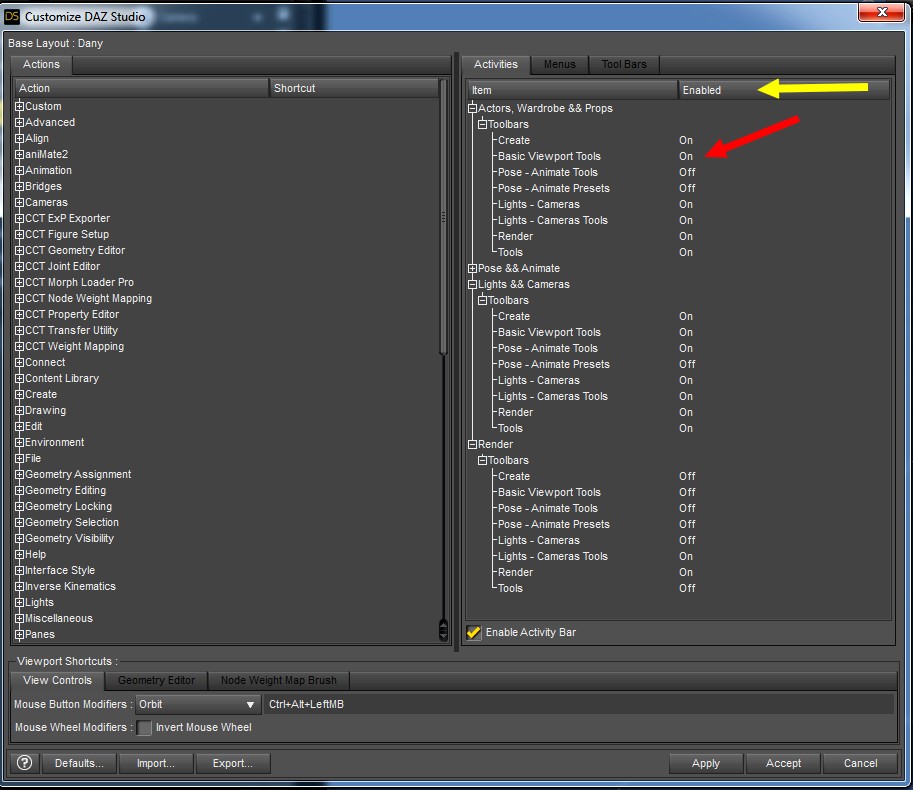Expand the Cameras action group
913x790 pixels.
click(x=19, y=203)
